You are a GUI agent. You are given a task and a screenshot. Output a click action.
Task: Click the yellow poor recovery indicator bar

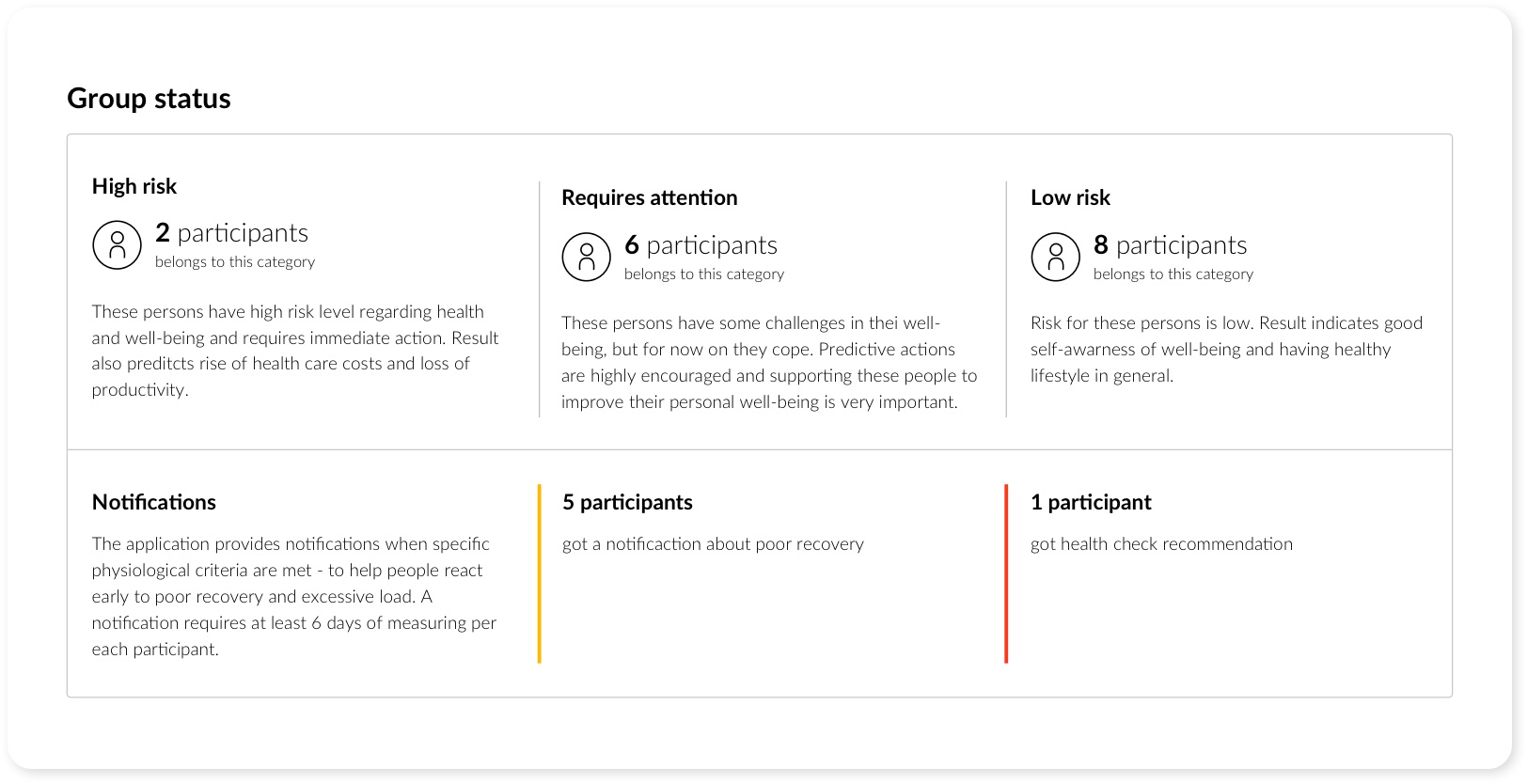point(539,573)
